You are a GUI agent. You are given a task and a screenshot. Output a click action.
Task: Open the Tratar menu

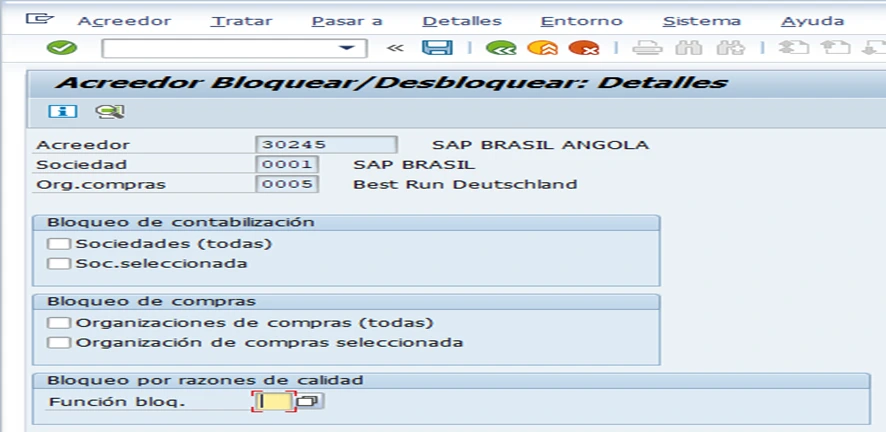[x=241, y=21]
